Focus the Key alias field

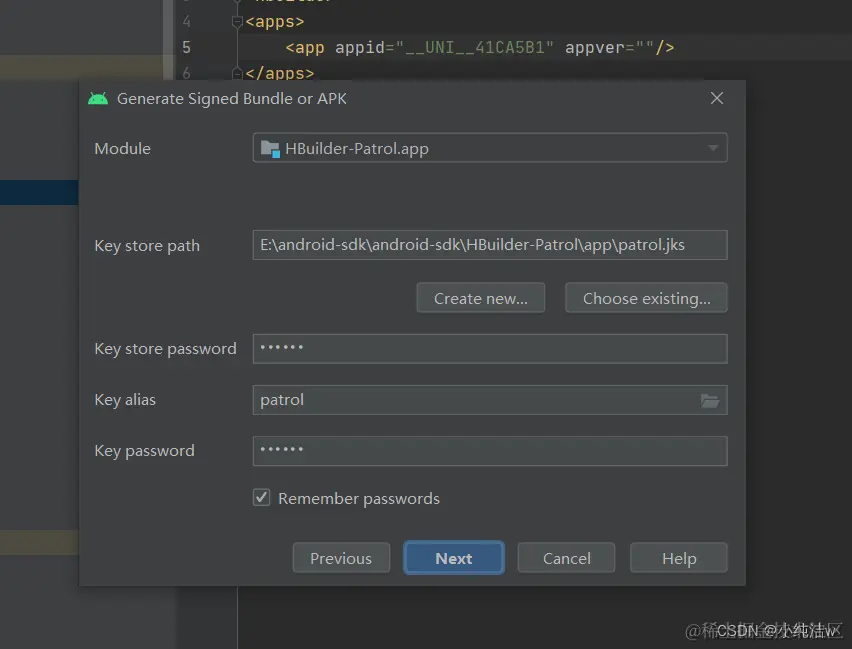[x=490, y=400]
